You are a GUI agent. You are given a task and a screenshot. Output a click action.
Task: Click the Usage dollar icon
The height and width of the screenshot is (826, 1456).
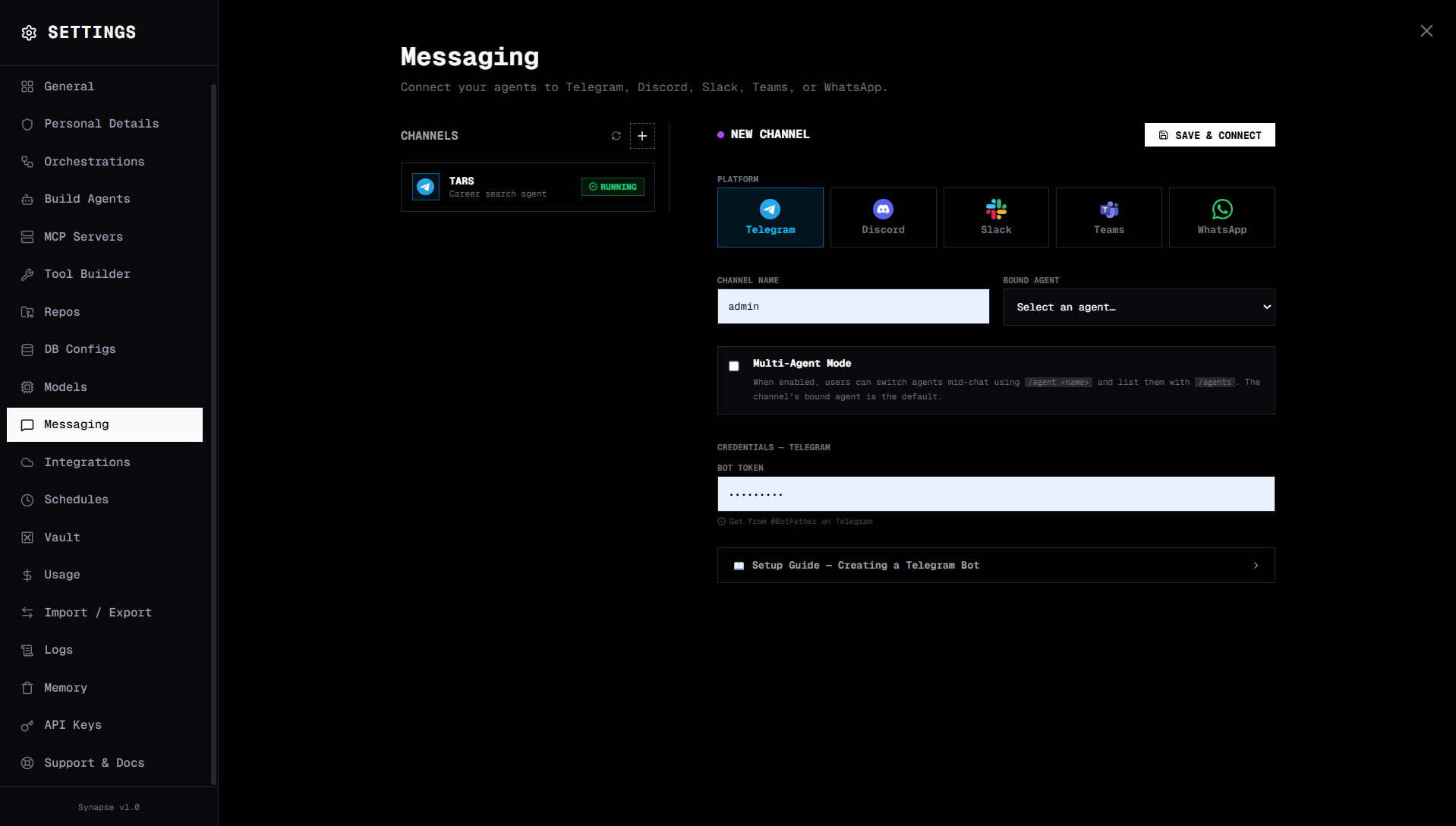[27, 575]
